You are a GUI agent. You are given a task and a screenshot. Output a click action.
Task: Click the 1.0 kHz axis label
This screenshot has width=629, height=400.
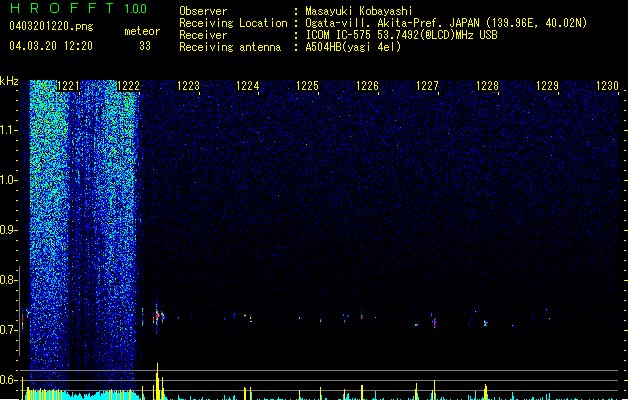pyautogui.click(x=7, y=180)
